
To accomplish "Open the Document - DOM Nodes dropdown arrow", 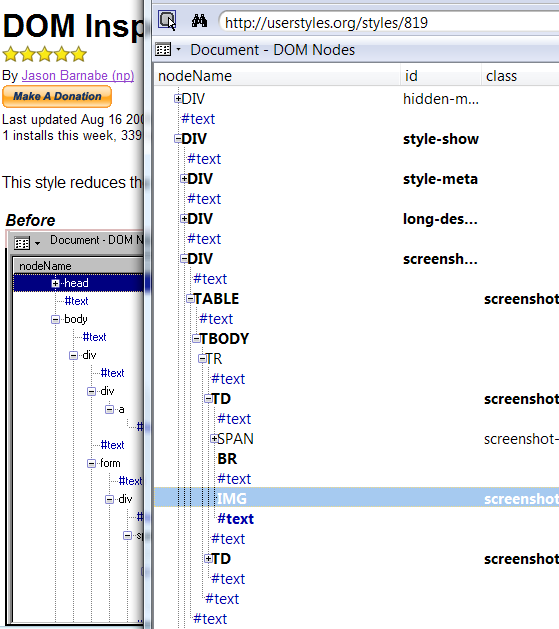I will [x=178, y=50].
